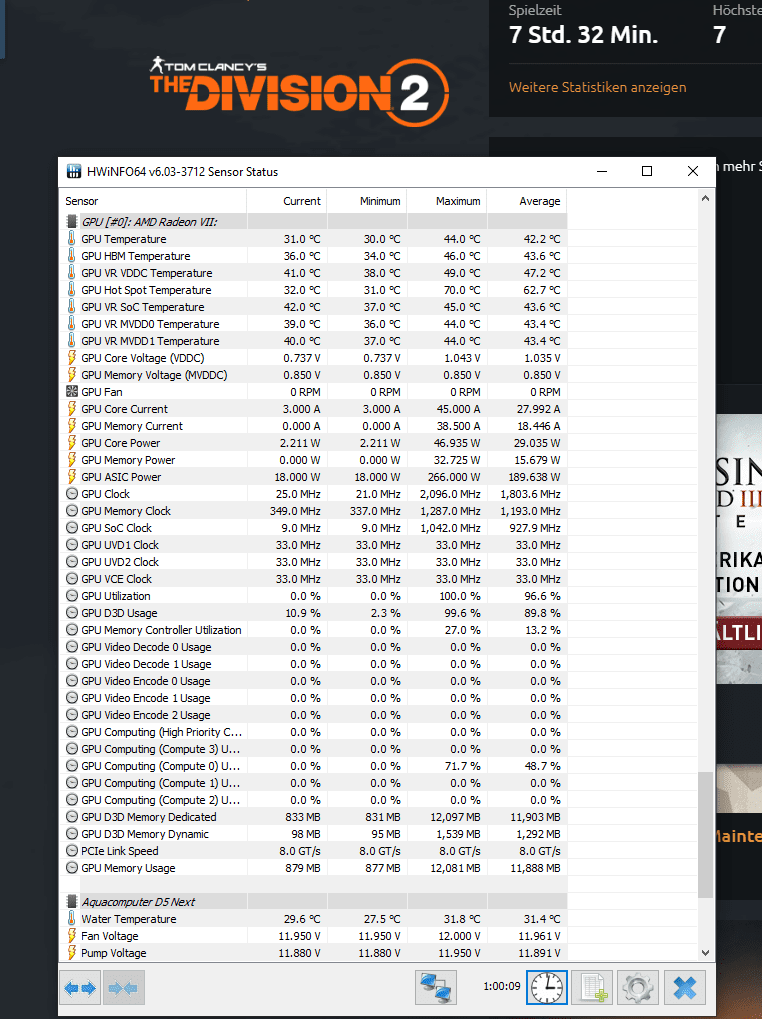
Task: Click the GPU SoC Clock row icon
Action: [x=71, y=527]
